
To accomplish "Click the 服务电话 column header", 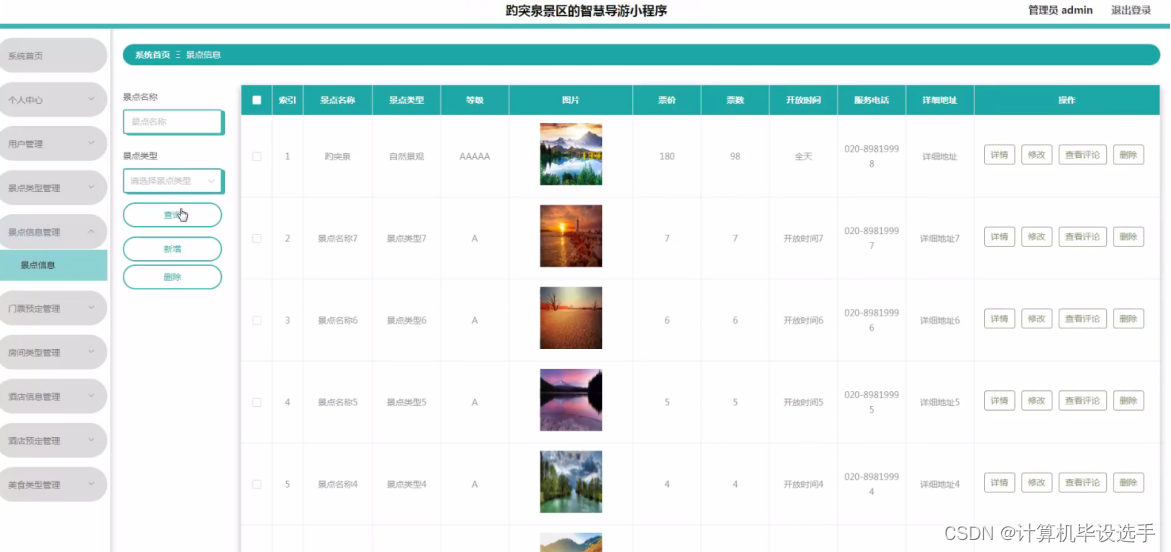I will 872,100.
